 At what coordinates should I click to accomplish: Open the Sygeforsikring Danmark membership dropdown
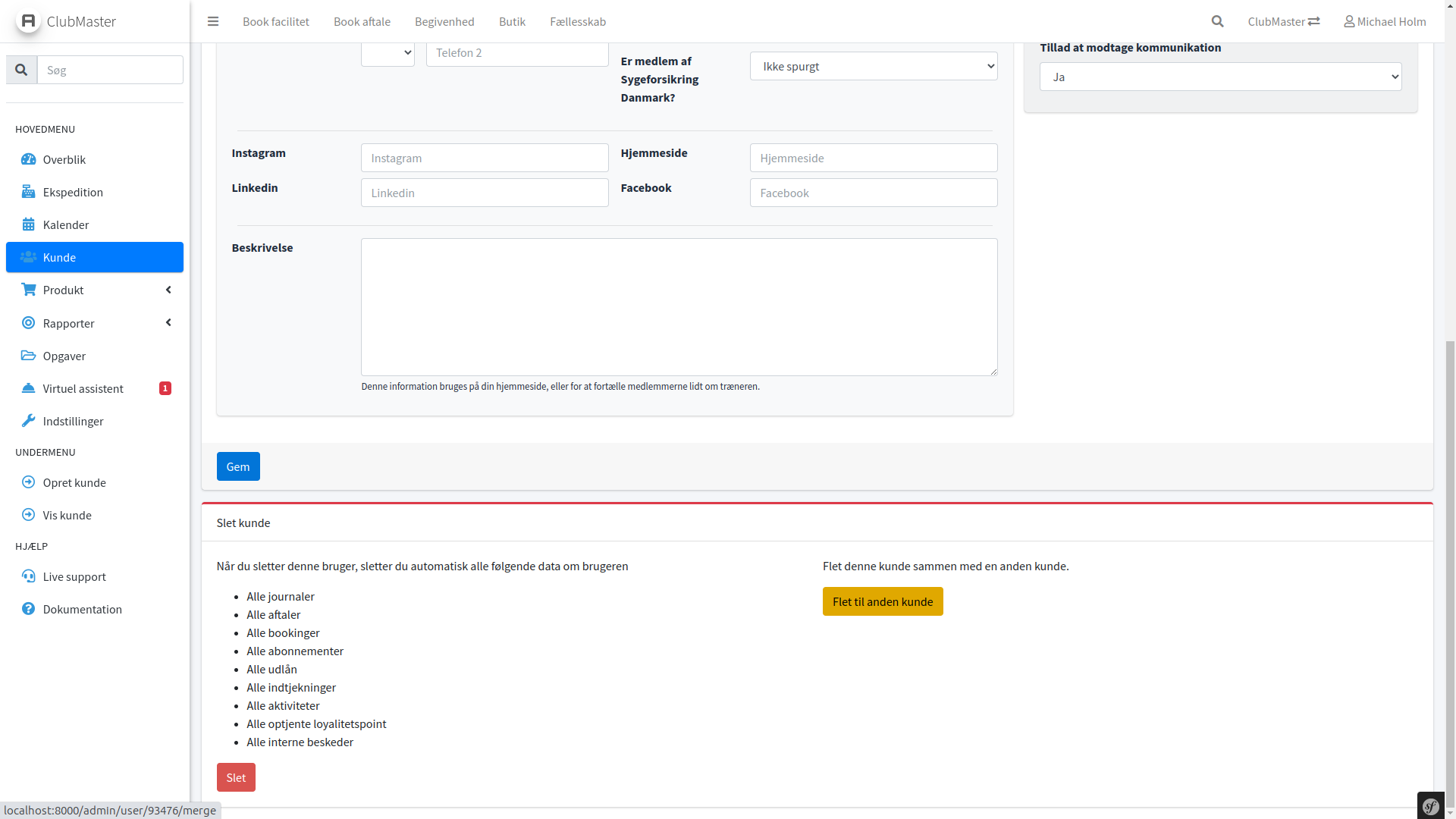click(x=874, y=66)
